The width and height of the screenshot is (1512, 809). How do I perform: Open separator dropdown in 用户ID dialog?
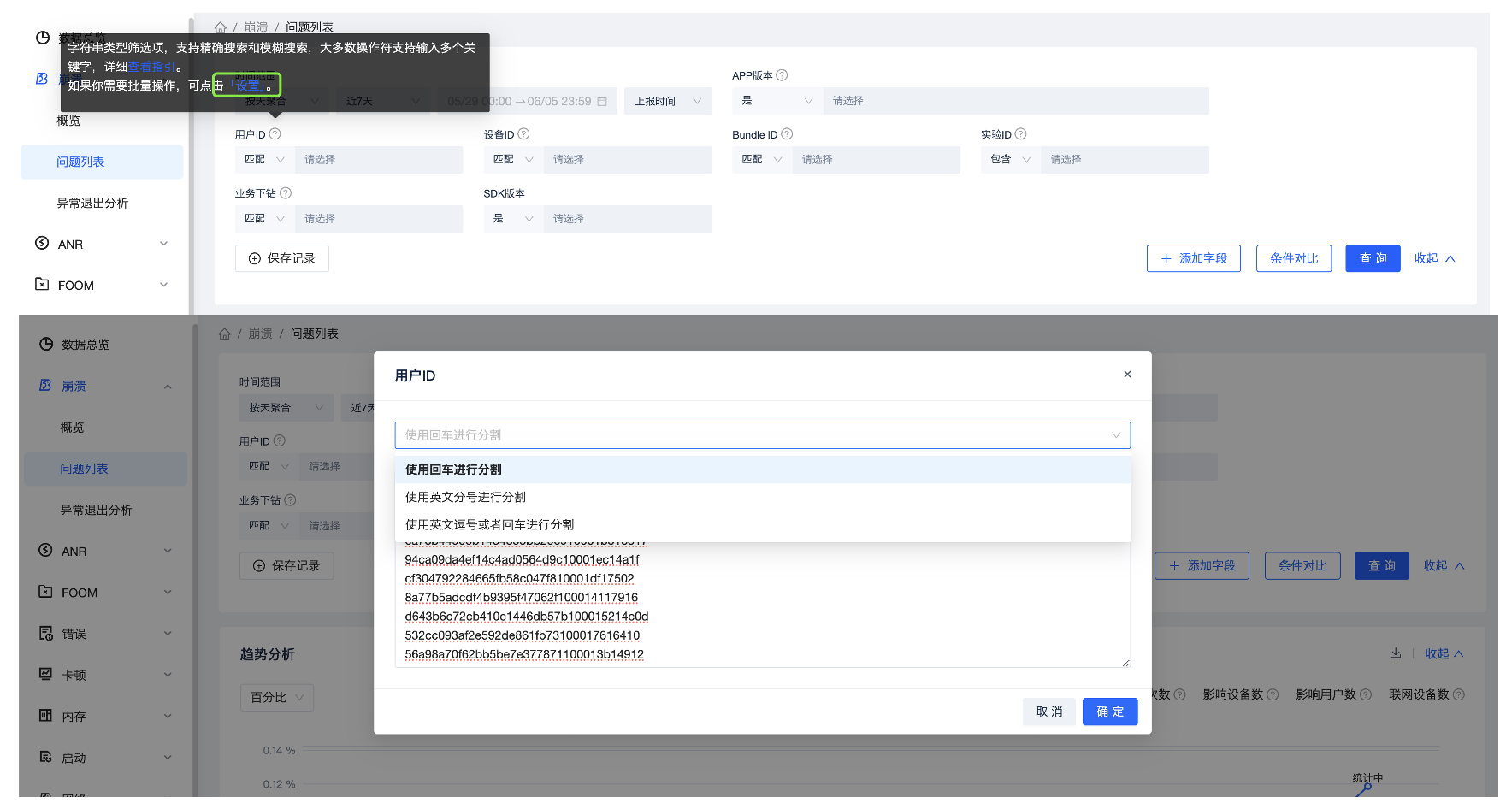tap(763, 435)
